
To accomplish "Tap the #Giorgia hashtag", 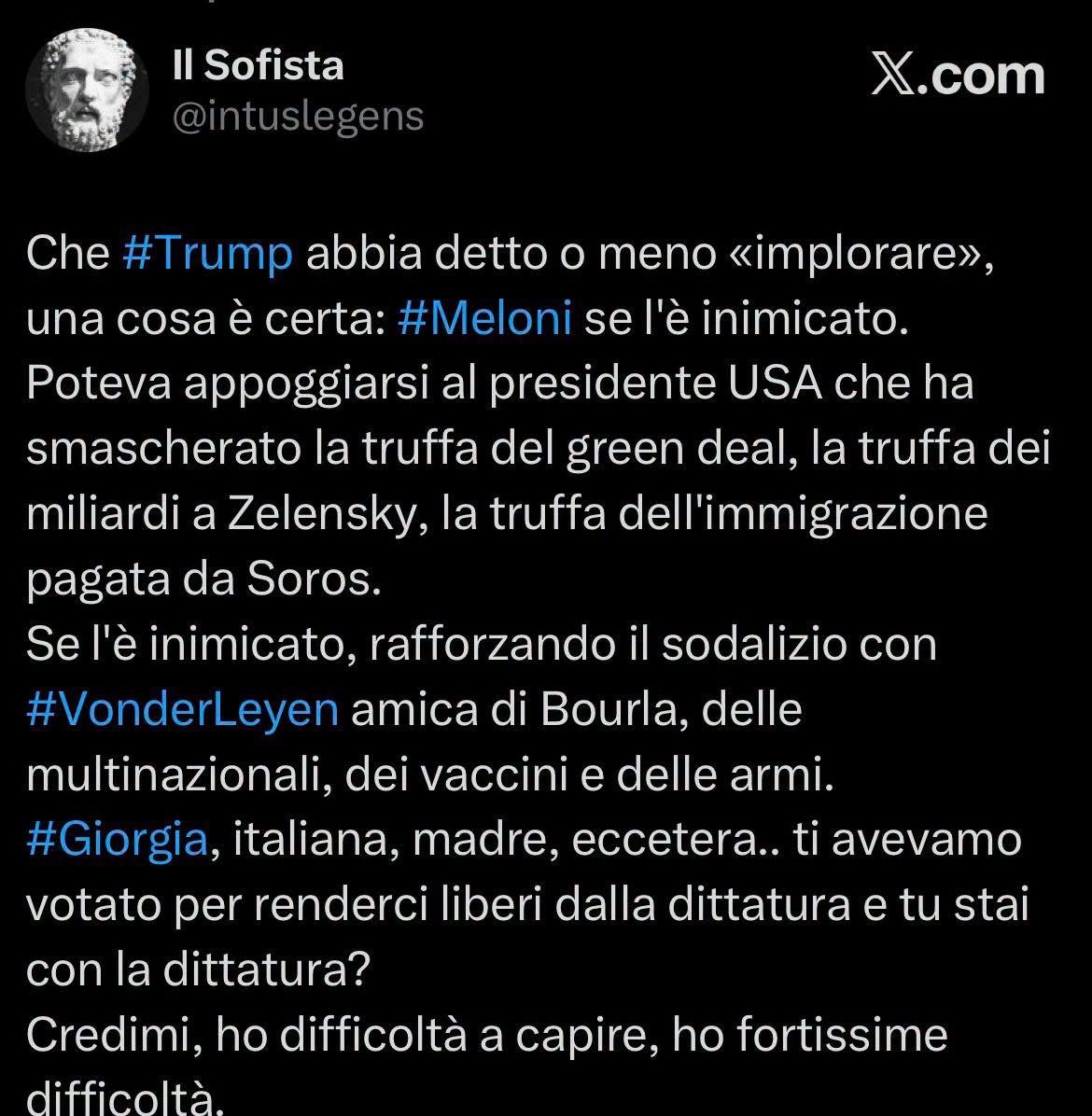I will [x=118, y=840].
